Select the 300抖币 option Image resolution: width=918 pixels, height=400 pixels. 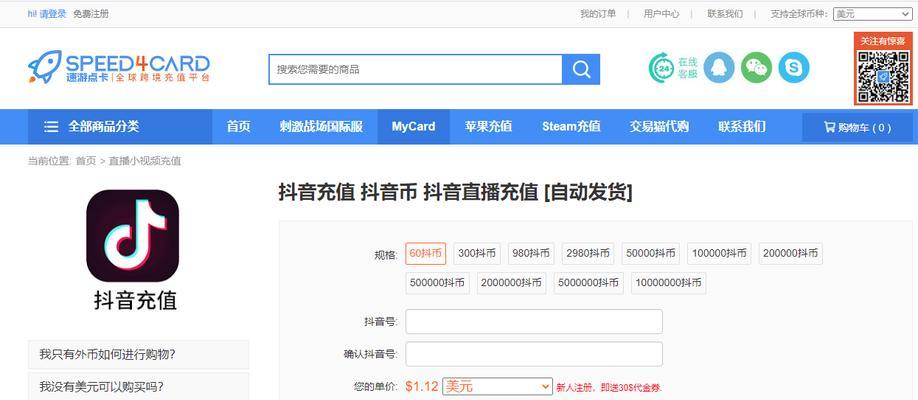click(x=477, y=254)
